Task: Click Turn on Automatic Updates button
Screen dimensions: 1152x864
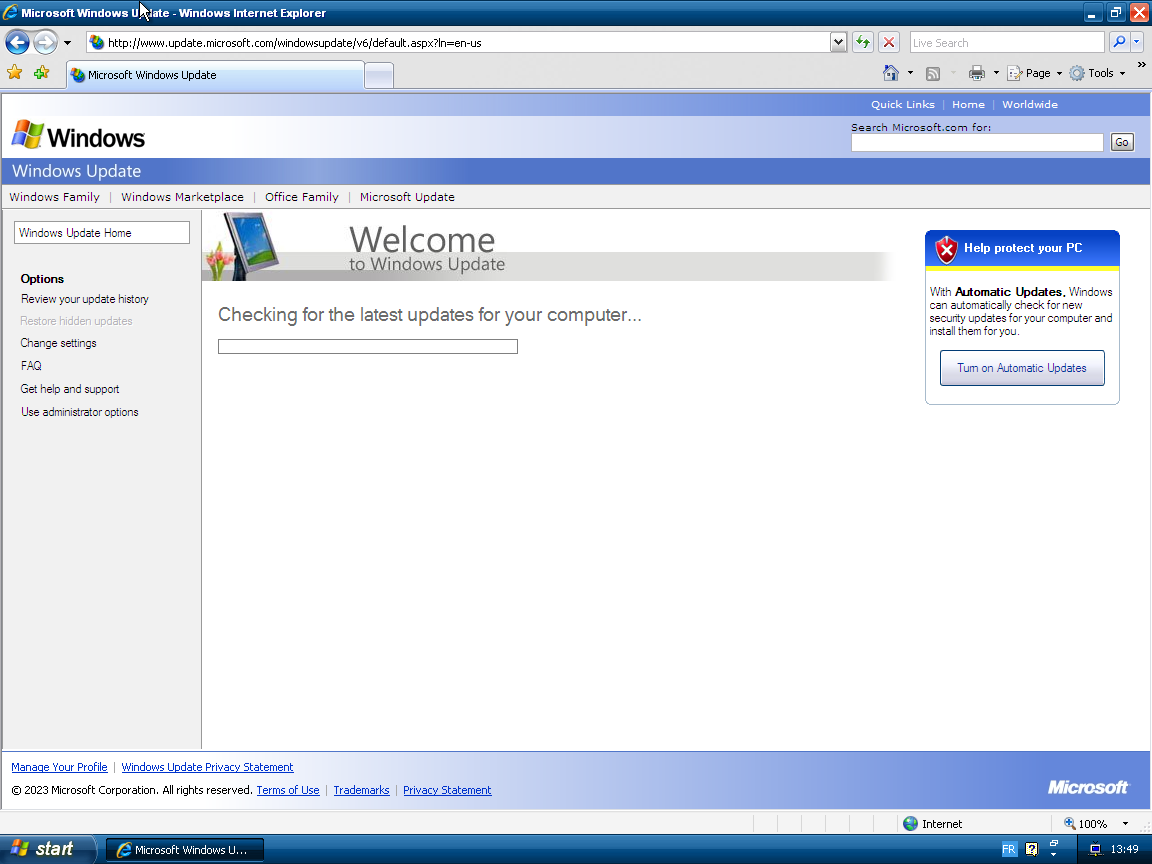Action: click(x=1022, y=368)
